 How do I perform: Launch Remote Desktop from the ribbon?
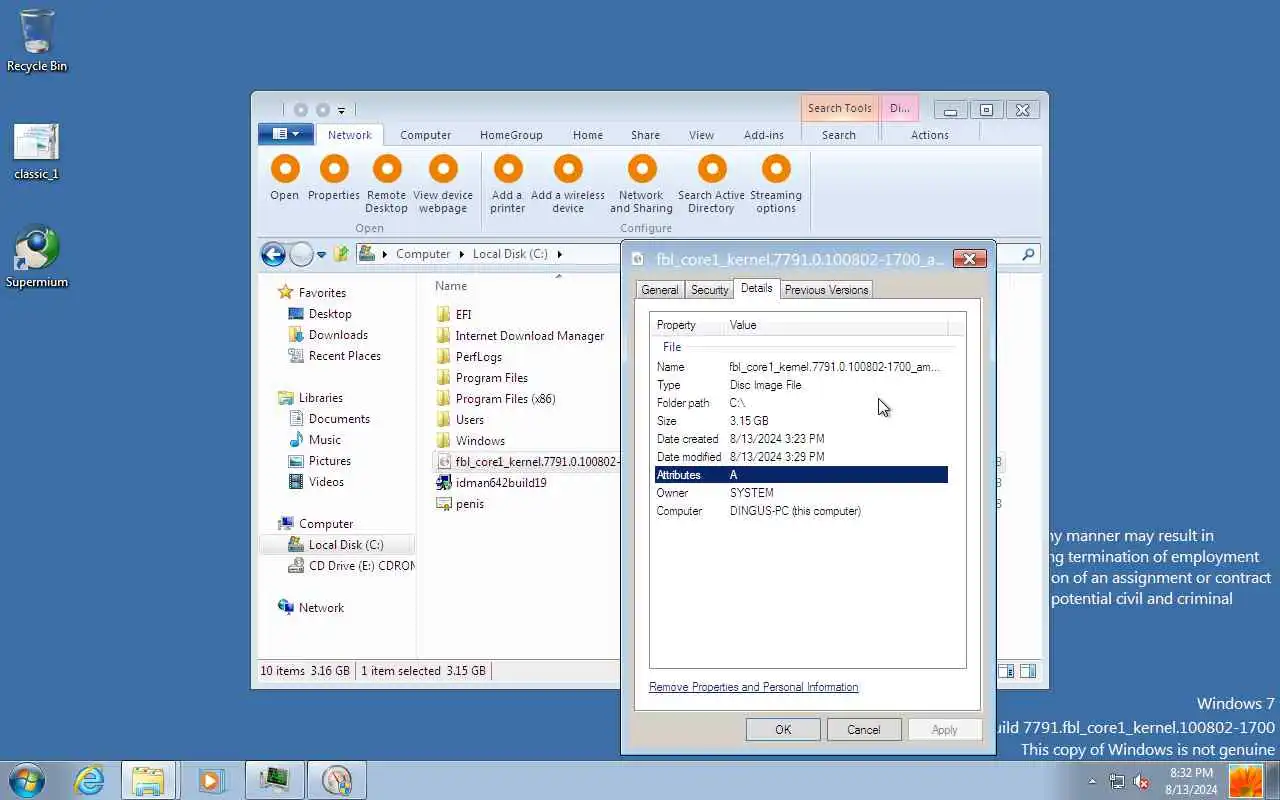[387, 169]
